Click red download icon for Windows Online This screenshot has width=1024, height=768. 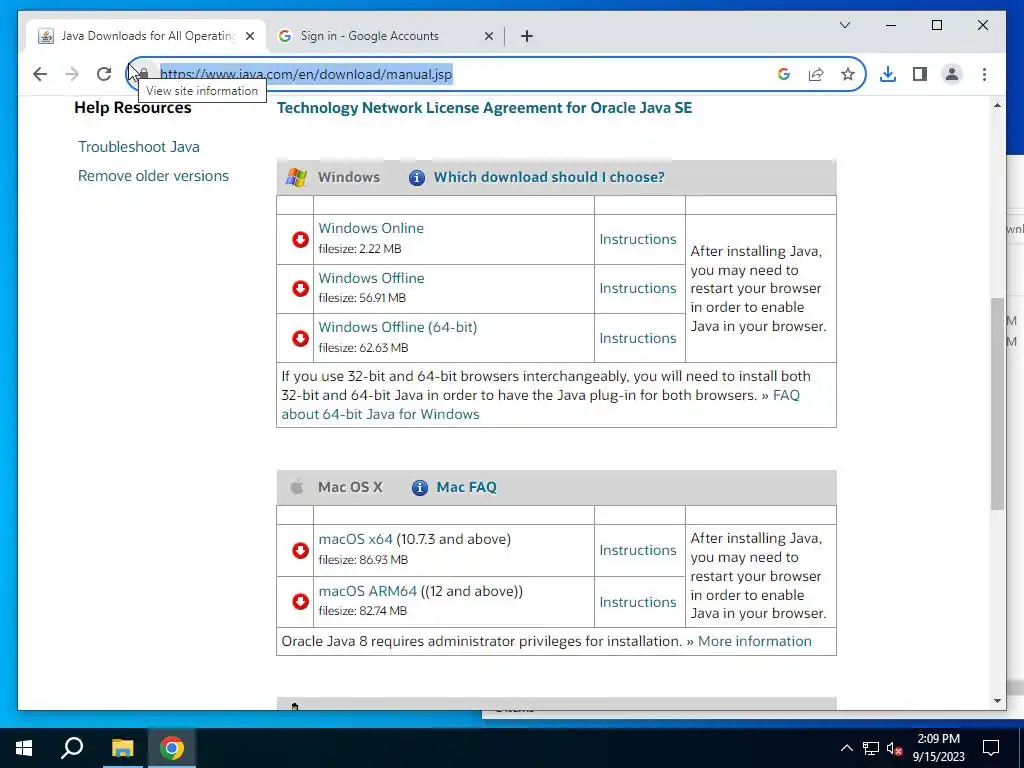click(300, 240)
